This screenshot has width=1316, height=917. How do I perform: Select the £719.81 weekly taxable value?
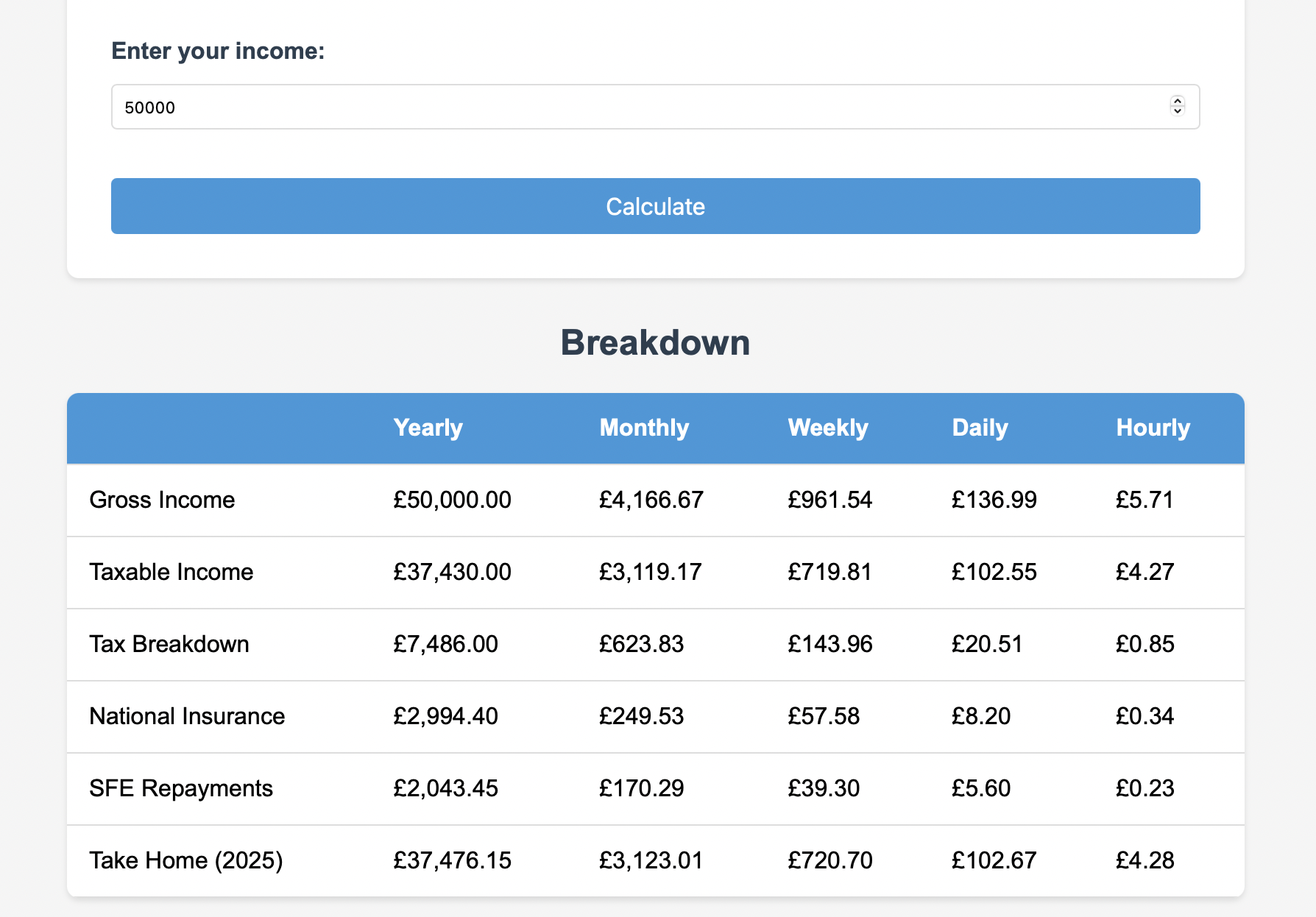(829, 572)
